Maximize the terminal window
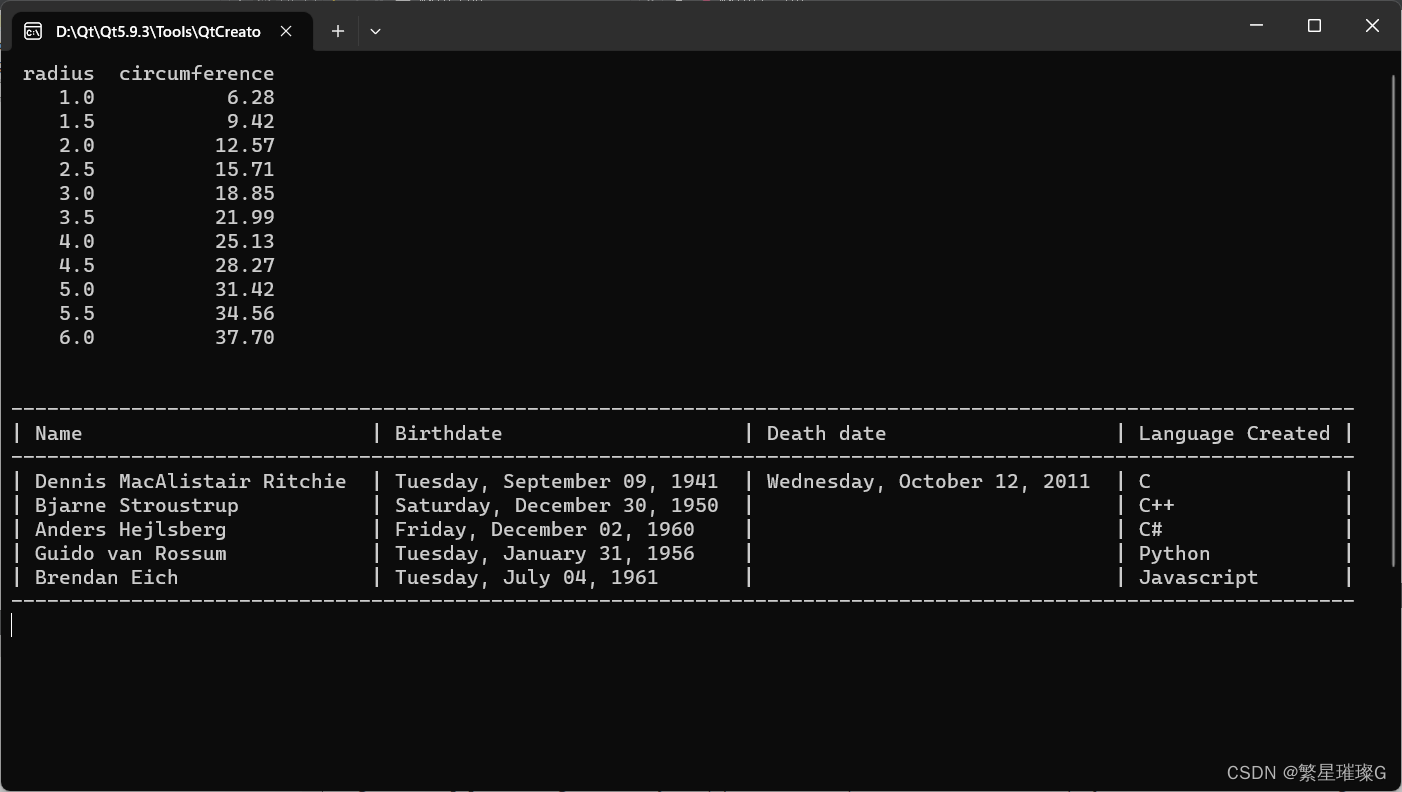The height and width of the screenshot is (792, 1402). [1314, 26]
